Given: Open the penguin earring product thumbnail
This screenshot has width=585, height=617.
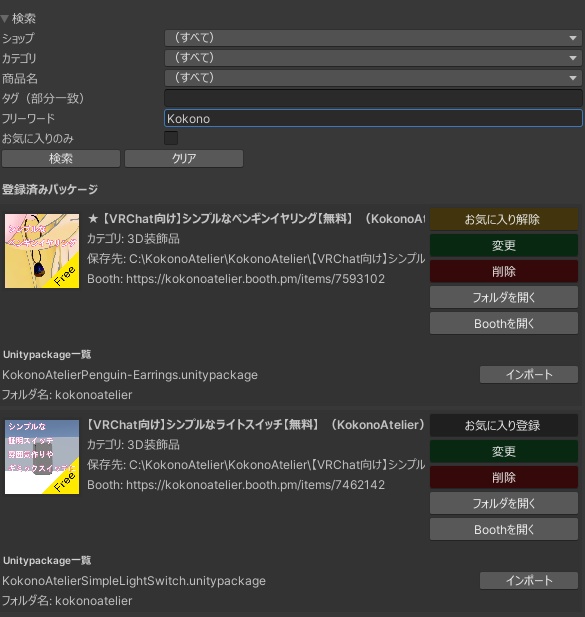Looking at the screenshot, I should pyautogui.click(x=42, y=251).
